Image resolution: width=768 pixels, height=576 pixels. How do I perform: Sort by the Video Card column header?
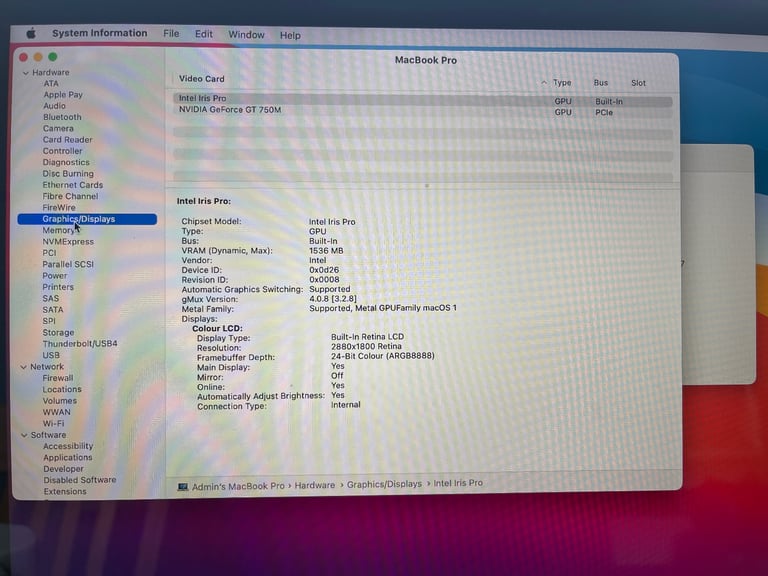201,79
